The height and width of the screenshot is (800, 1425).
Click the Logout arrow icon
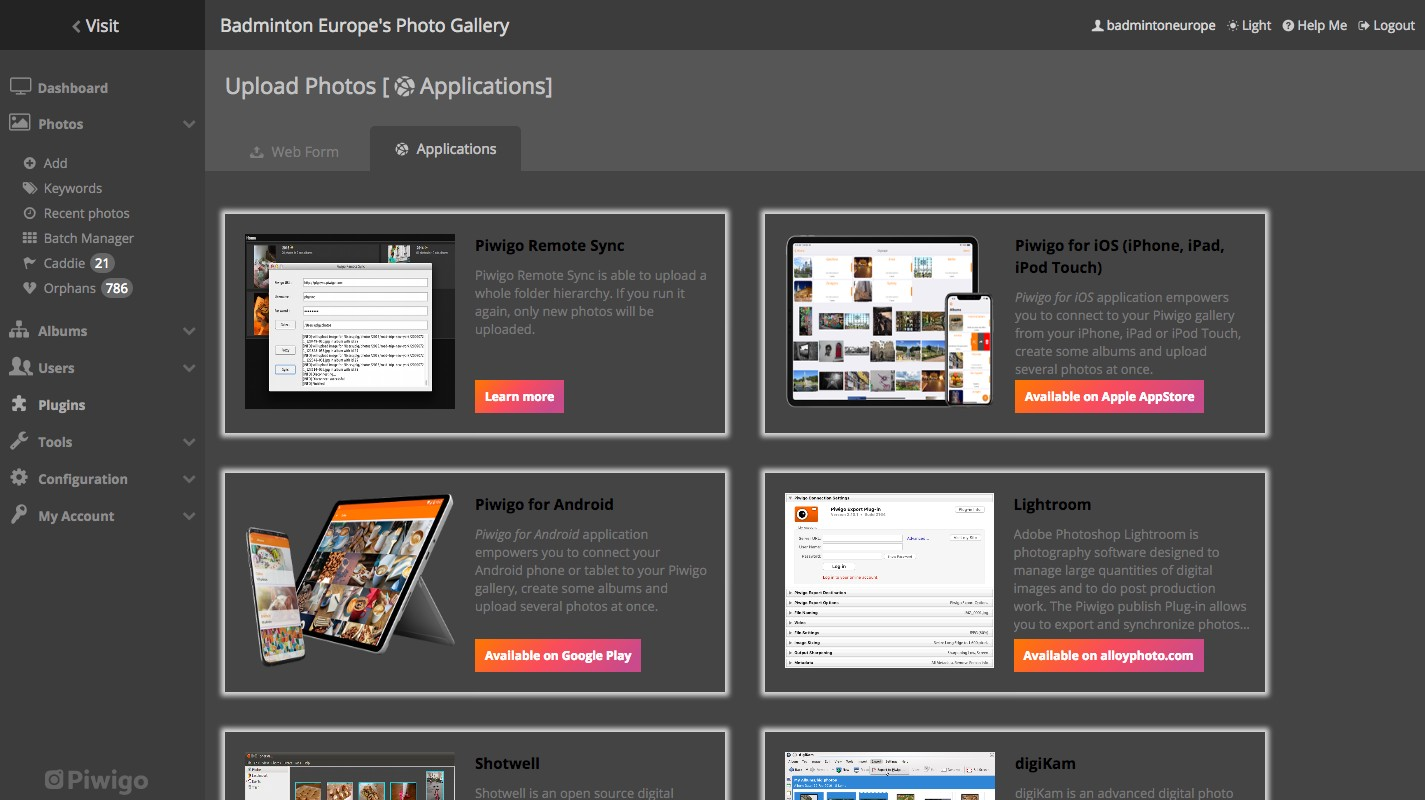click(1364, 25)
